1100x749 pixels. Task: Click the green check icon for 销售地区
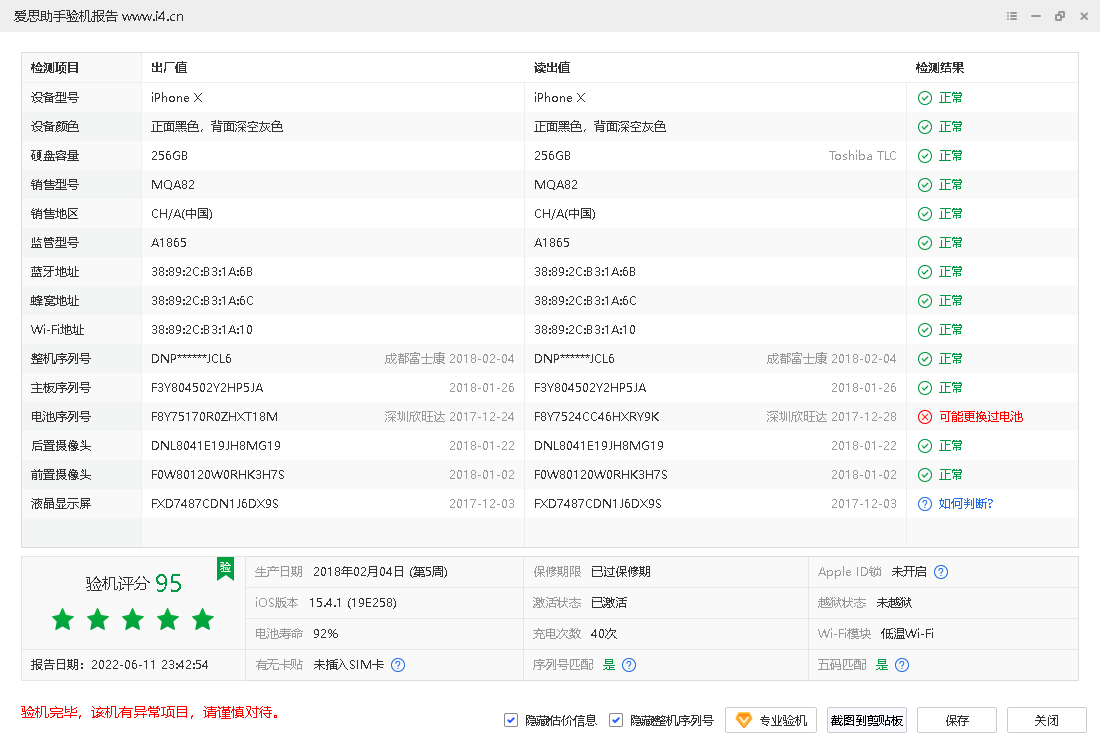[x=925, y=214]
